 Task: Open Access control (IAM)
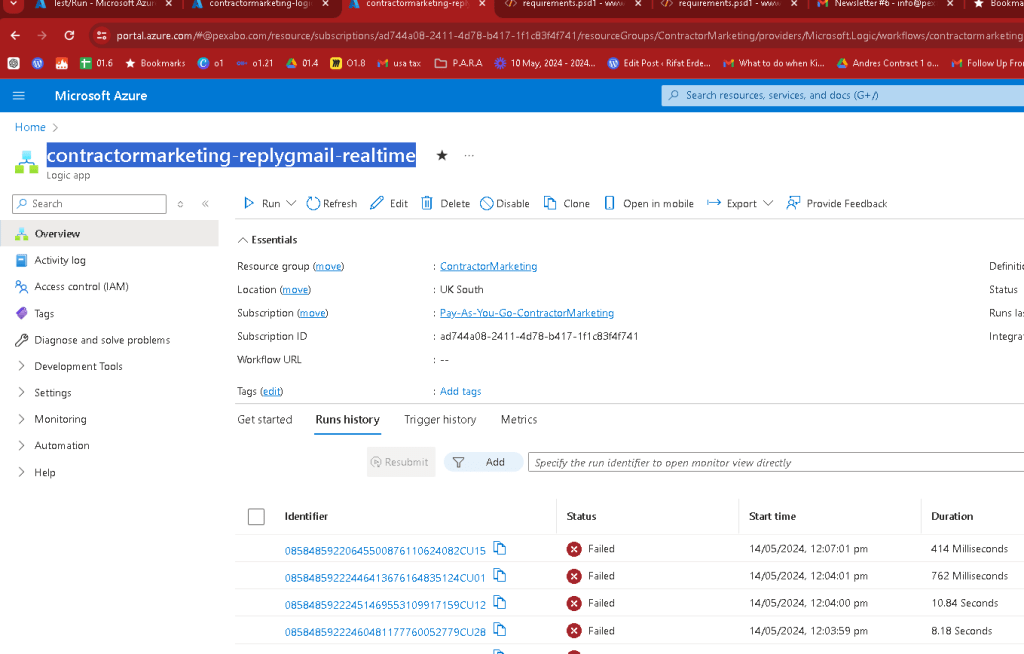pos(81,286)
